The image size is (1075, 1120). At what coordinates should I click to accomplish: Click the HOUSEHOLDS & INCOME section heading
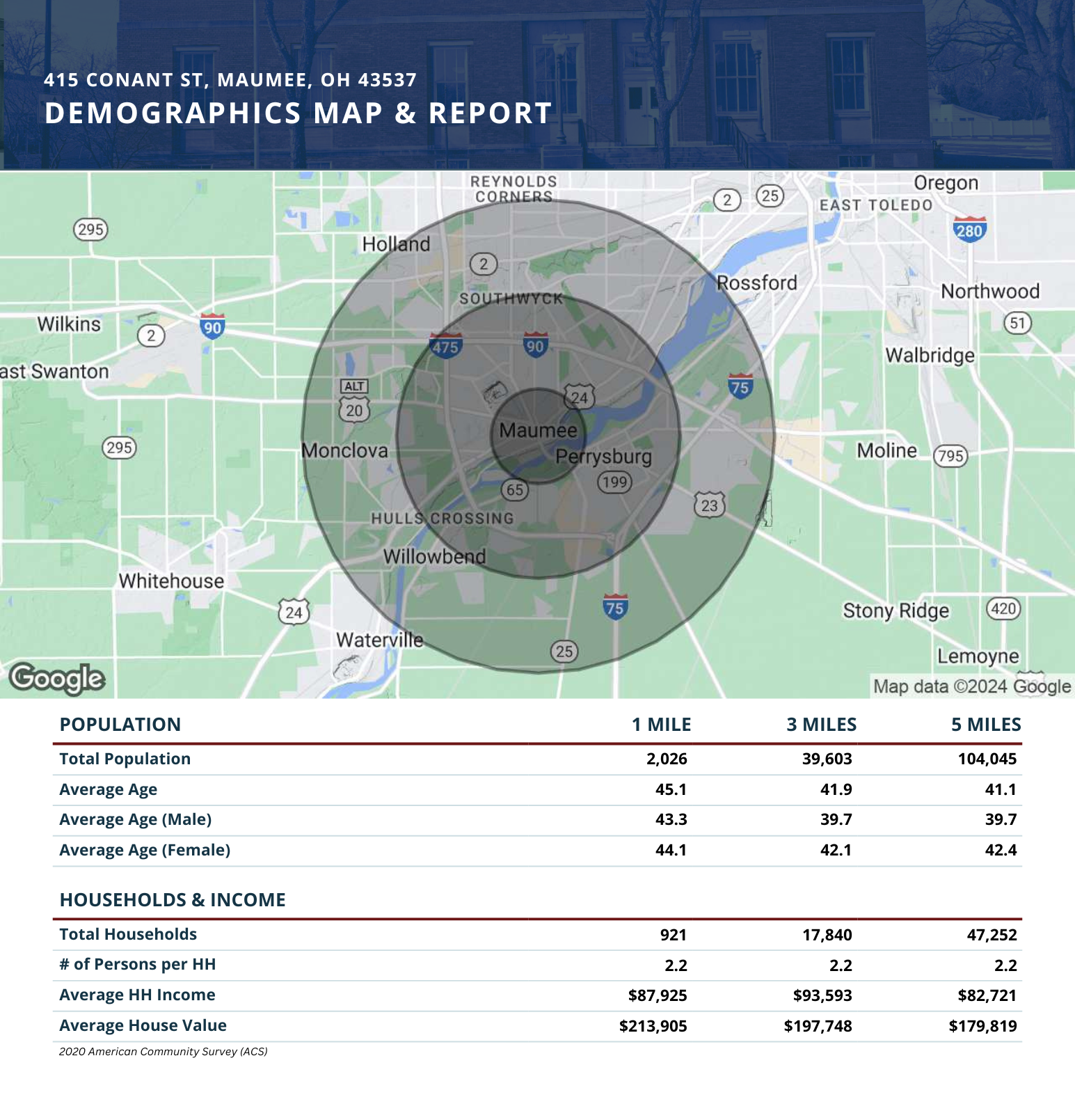[173, 900]
